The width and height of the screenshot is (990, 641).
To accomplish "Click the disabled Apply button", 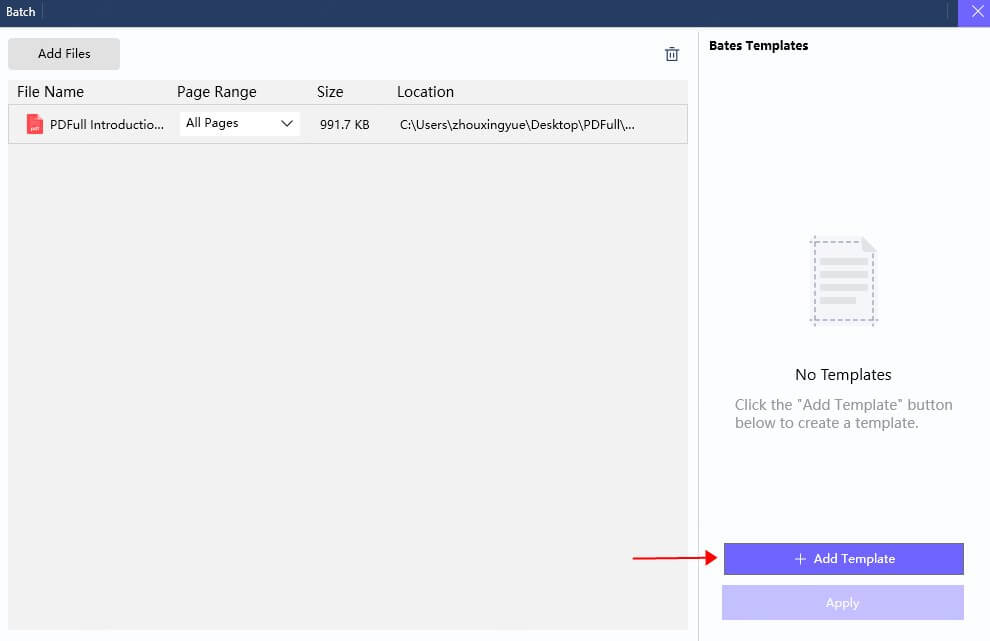I will [842, 602].
